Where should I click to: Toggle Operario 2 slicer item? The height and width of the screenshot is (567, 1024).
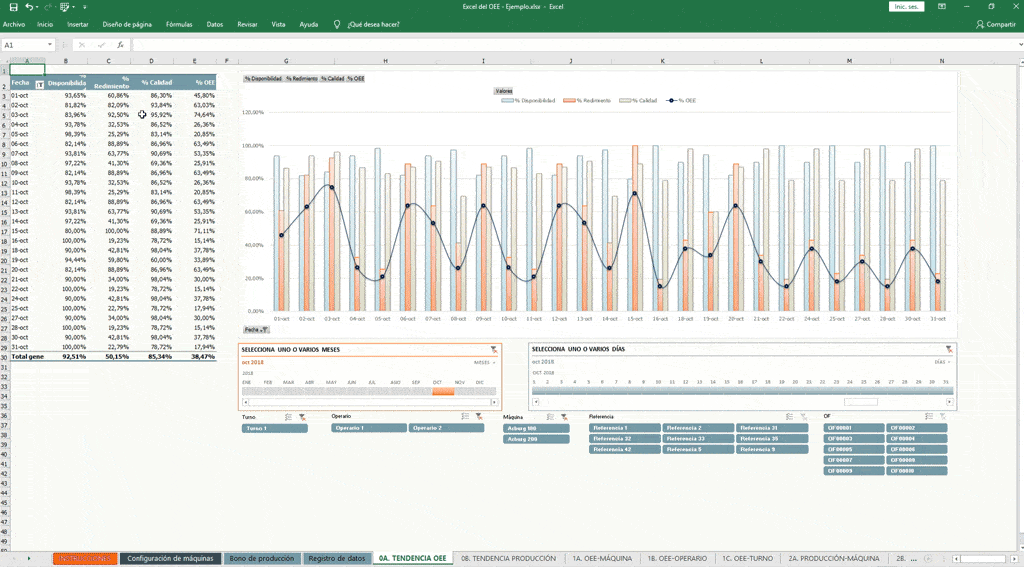tap(447, 428)
